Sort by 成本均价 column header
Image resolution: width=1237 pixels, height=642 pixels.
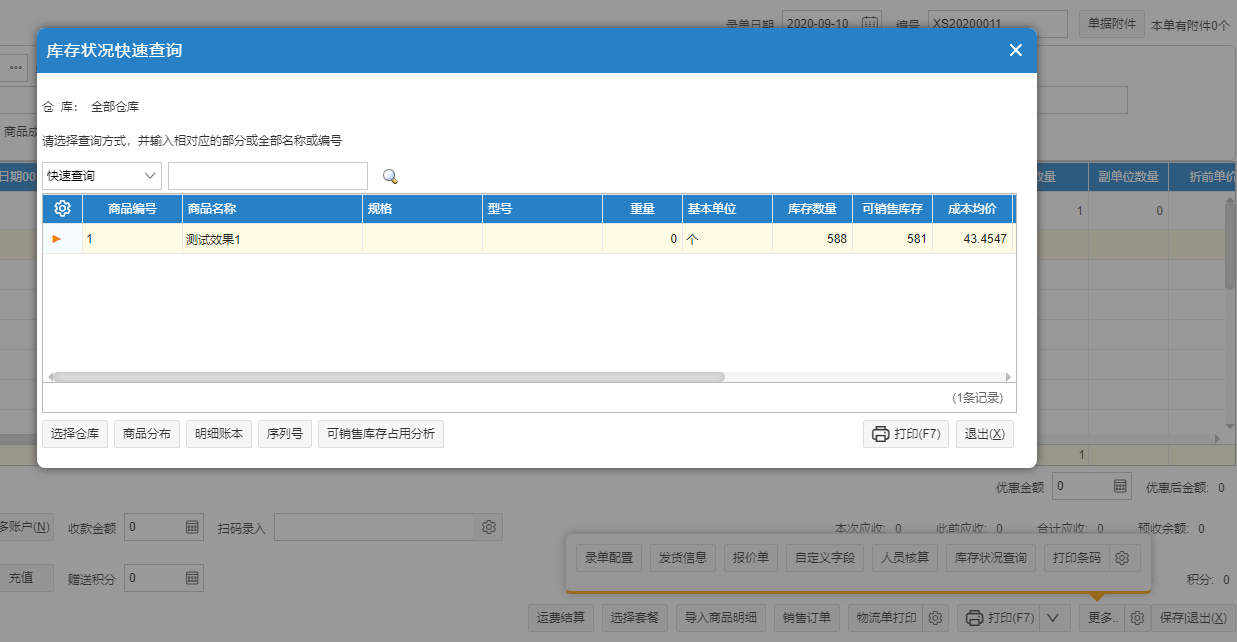coord(972,209)
